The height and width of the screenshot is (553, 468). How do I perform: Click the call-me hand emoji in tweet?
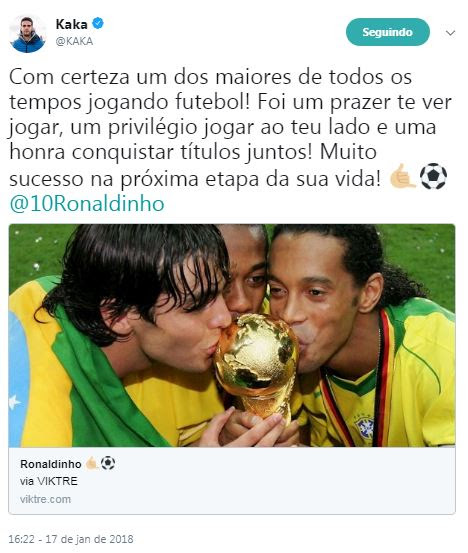click(402, 176)
